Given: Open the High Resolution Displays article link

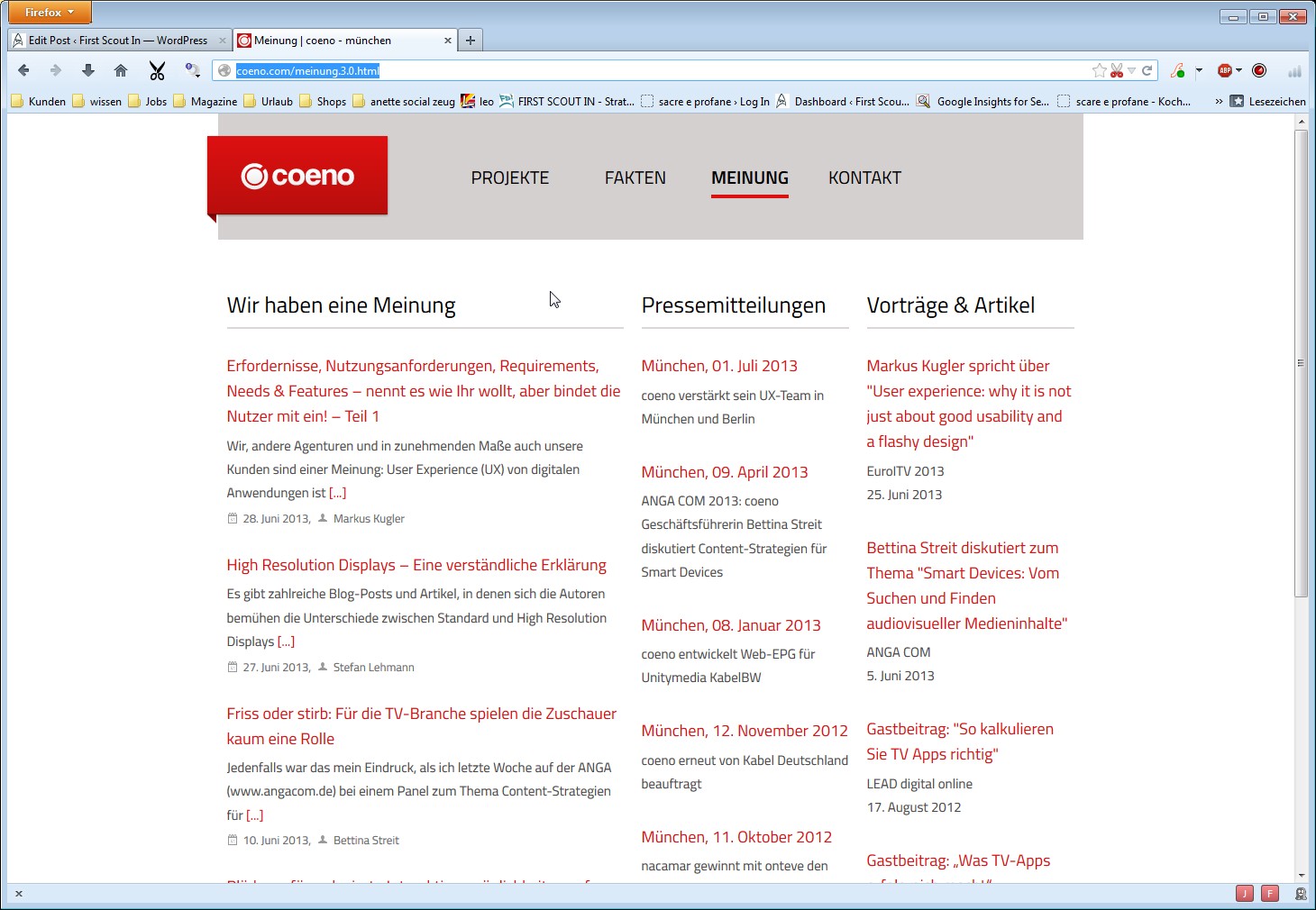Looking at the screenshot, I should (x=416, y=565).
